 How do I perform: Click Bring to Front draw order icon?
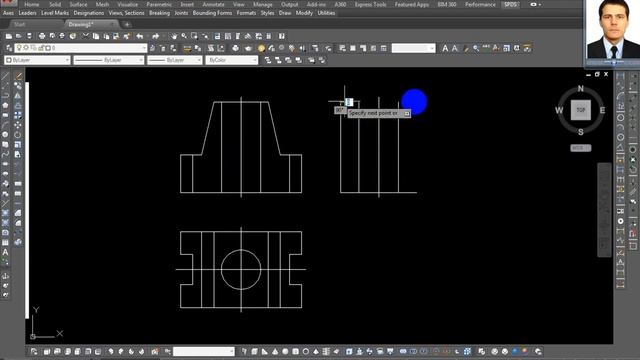[x=268, y=60]
